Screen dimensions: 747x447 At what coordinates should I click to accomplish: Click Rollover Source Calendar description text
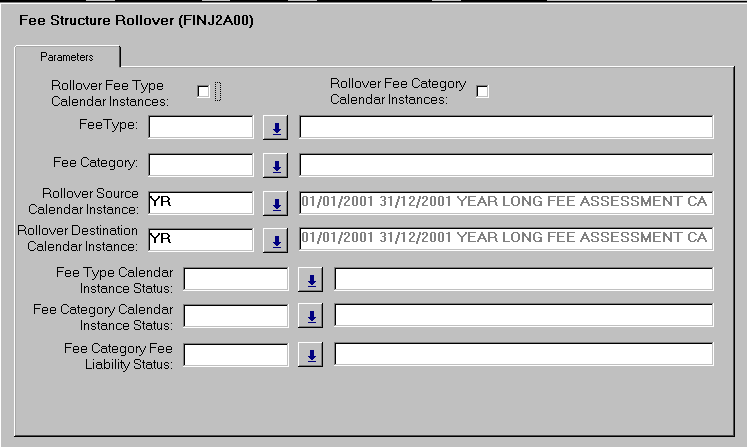(x=506, y=202)
